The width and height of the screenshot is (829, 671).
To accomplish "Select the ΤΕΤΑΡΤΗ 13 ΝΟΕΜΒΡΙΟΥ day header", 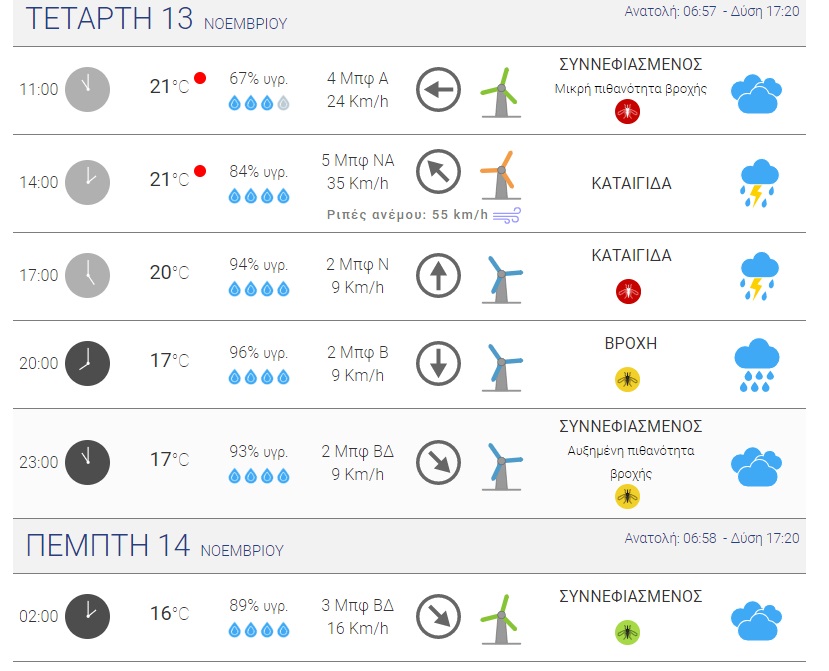I will pyautogui.click(x=156, y=19).
